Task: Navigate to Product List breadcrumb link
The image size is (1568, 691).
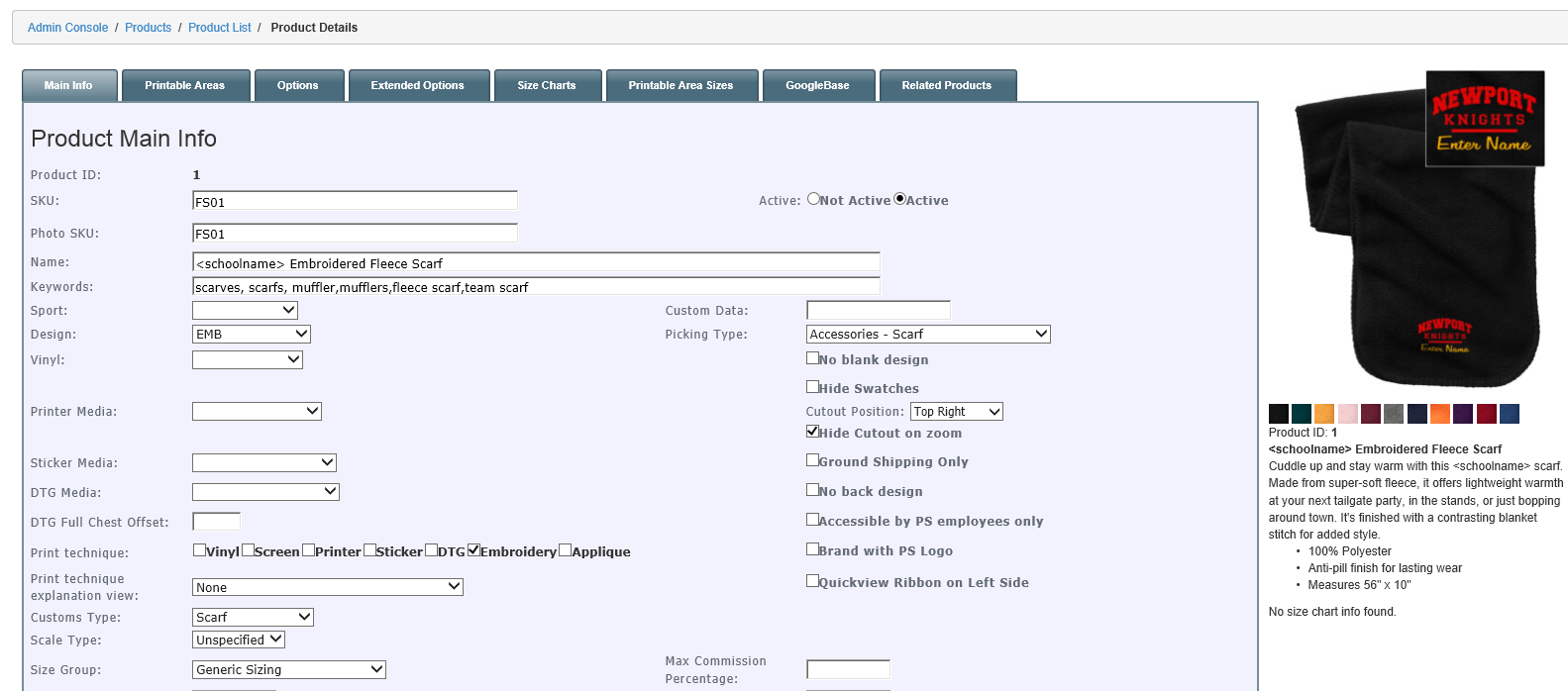Action: coord(220,28)
